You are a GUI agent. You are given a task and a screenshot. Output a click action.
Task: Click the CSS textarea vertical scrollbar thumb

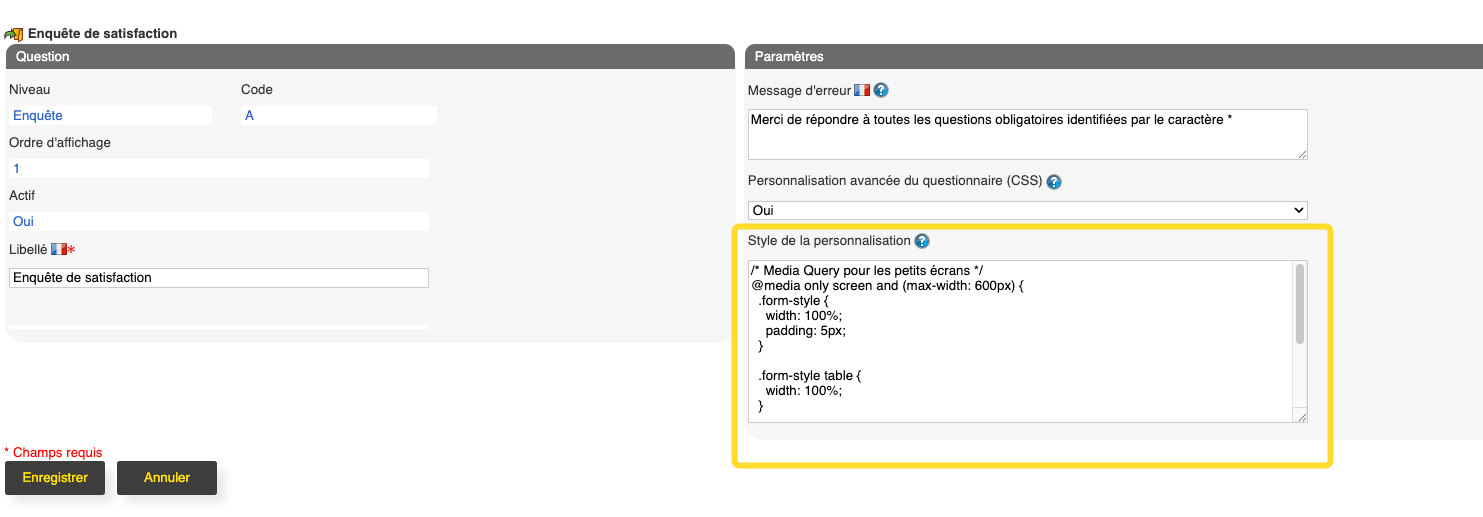[1300, 304]
